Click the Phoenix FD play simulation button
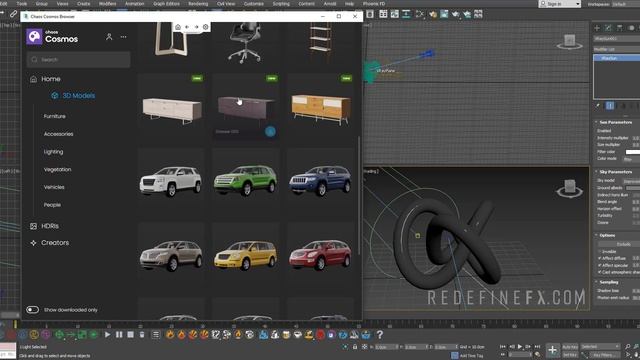This screenshot has height=360, width=640. (107, 335)
